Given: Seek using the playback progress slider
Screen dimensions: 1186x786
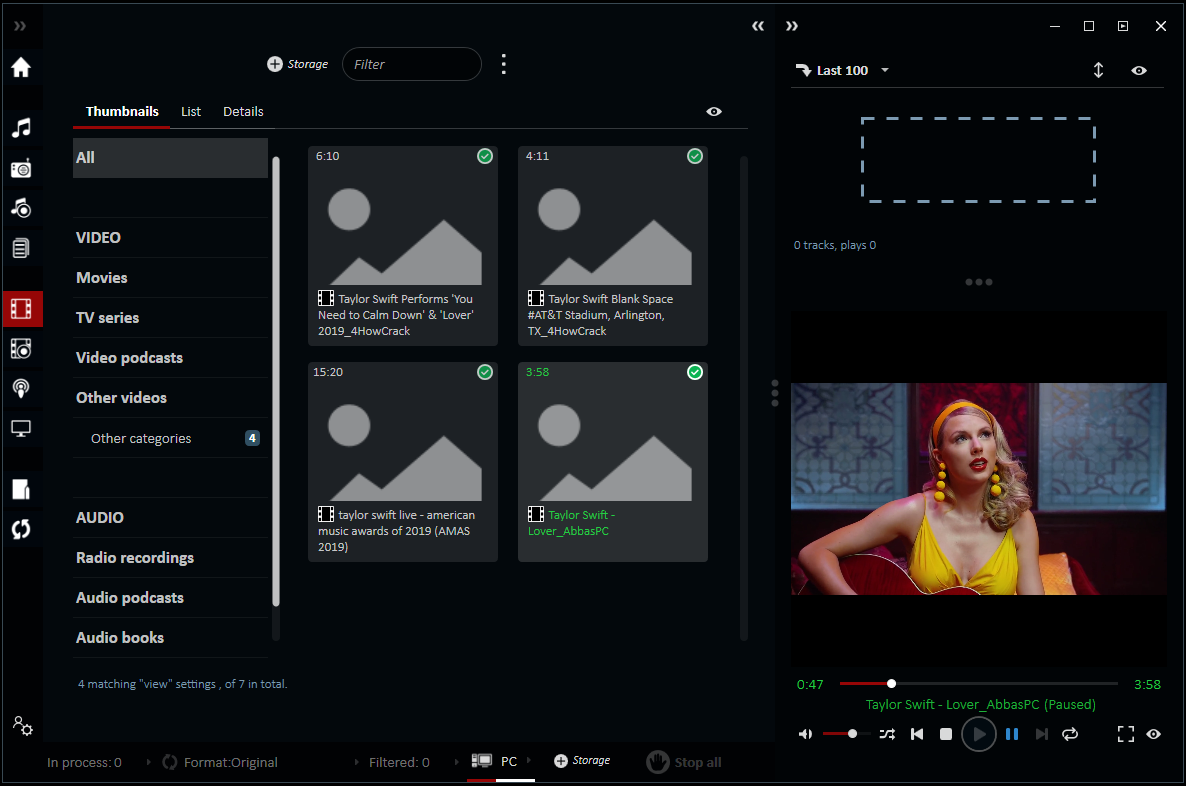Looking at the screenshot, I should click(978, 684).
